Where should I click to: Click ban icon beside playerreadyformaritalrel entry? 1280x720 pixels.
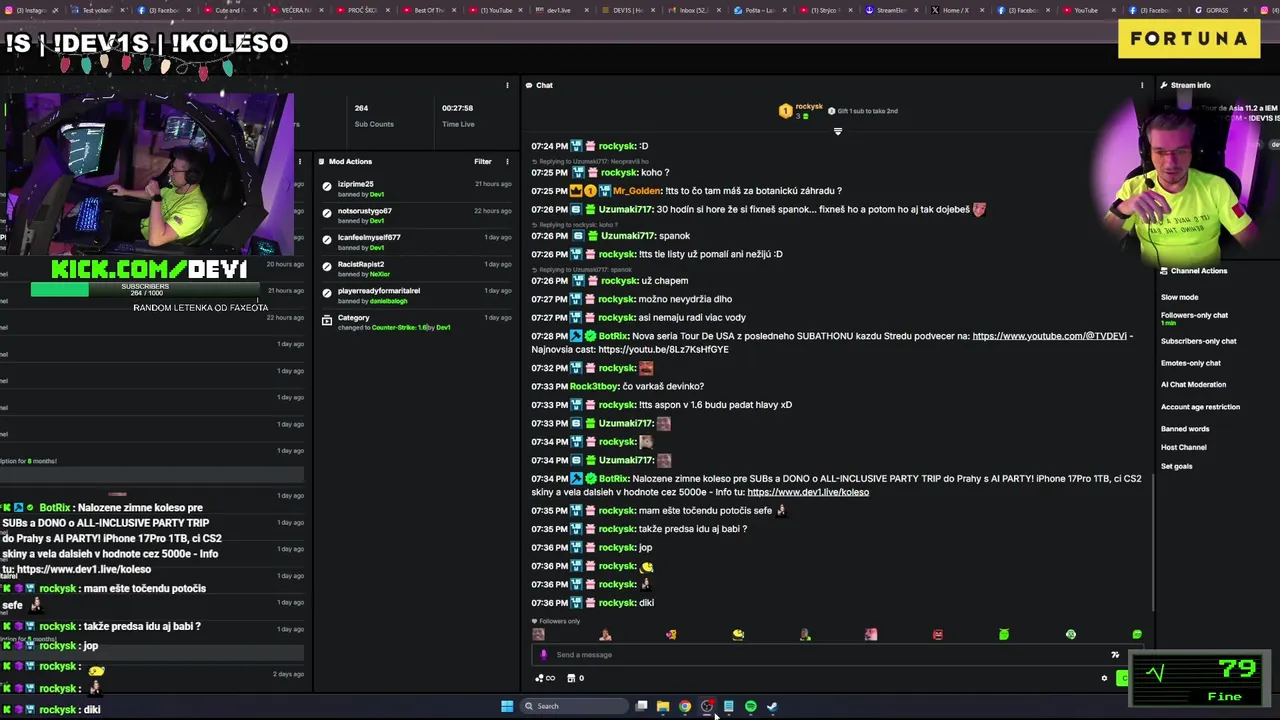click(x=327, y=293)
